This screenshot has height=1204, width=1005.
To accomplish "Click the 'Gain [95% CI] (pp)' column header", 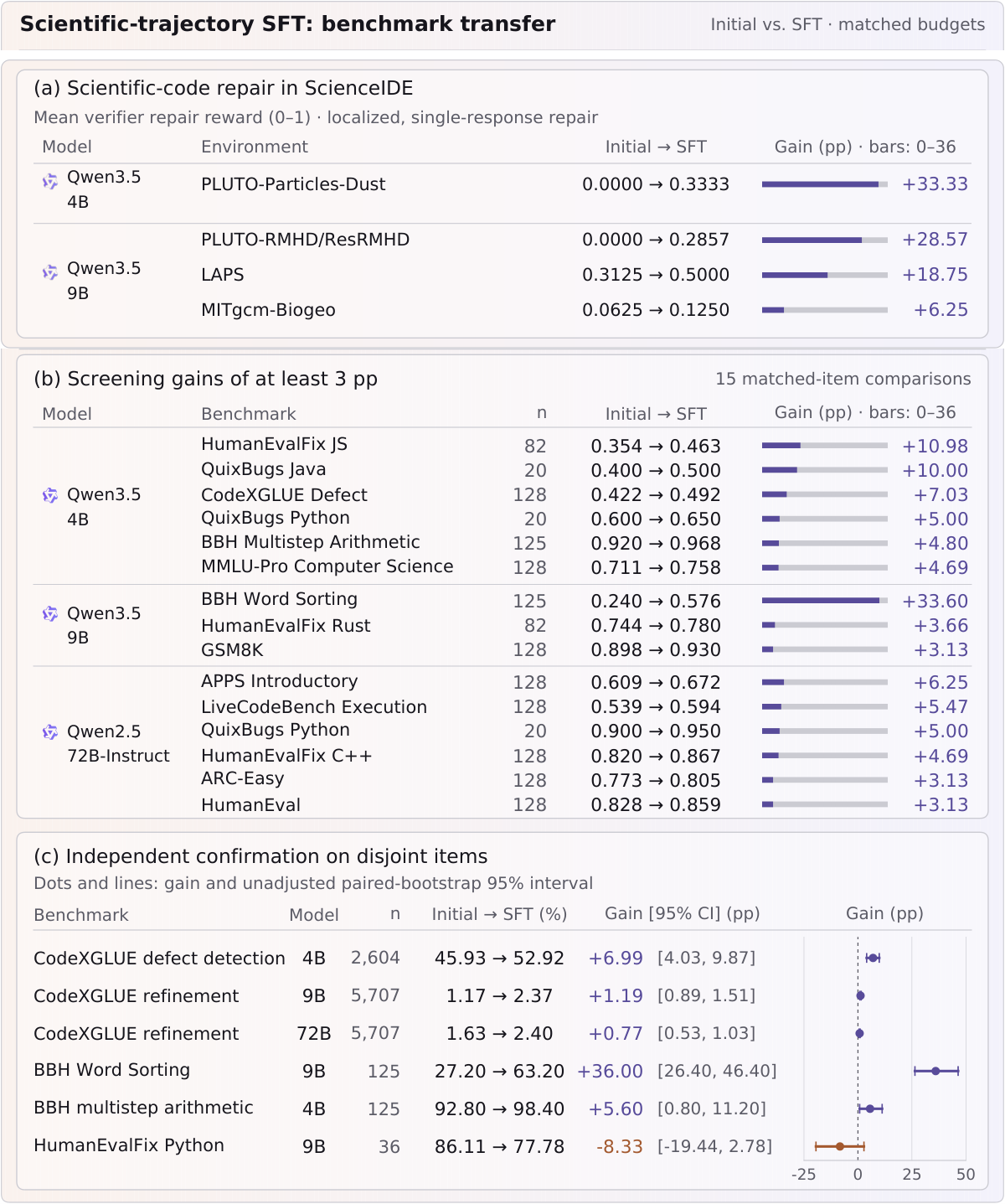I will pos(682,914).
